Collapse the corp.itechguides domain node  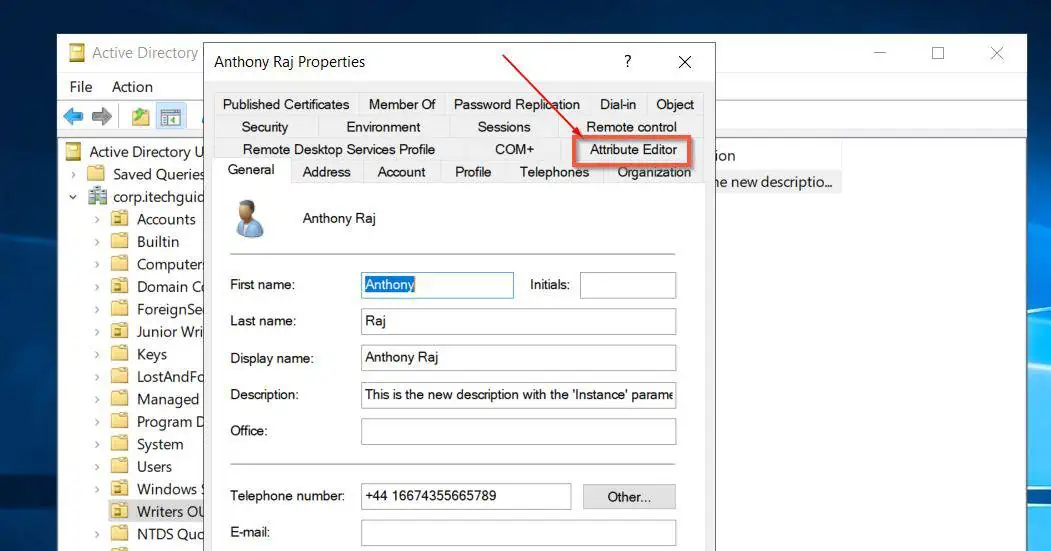[x=74, y=197]
